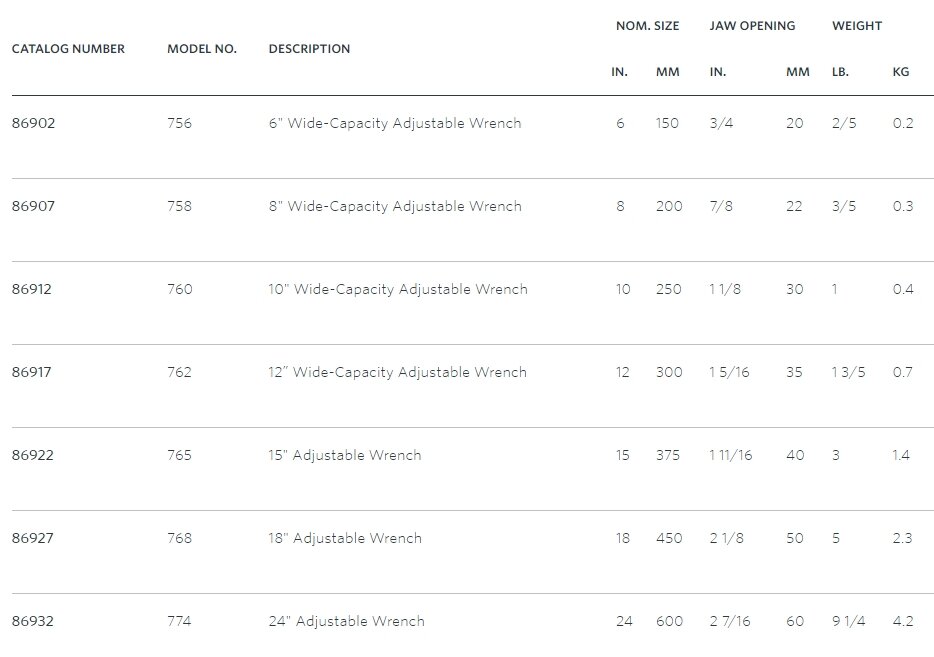Screen dimensions: 934x657
Task: Click the NOM. SIZE header
Action: coord(647,26)
